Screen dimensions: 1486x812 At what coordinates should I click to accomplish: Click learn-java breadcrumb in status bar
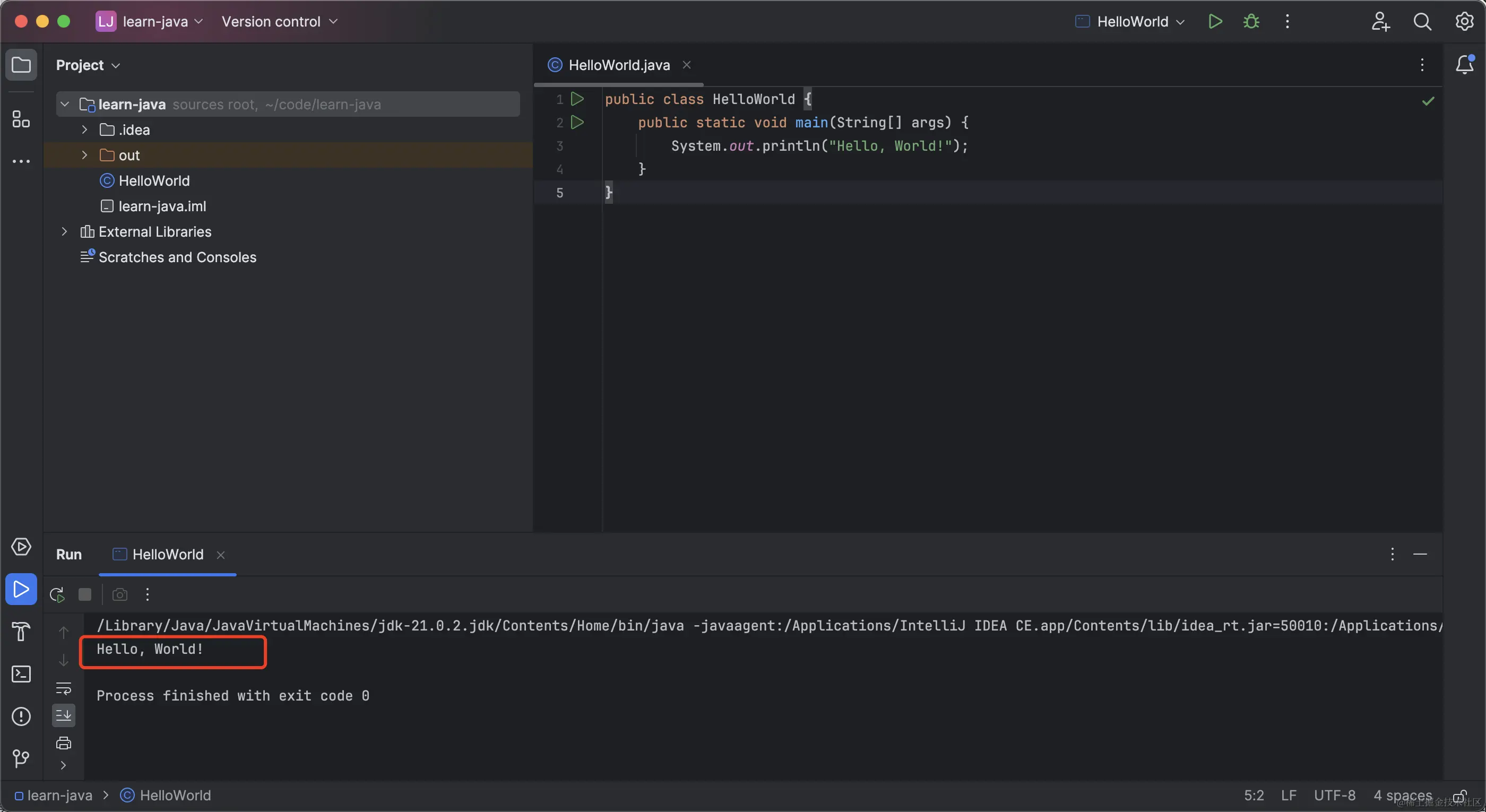tap(53, 796)
